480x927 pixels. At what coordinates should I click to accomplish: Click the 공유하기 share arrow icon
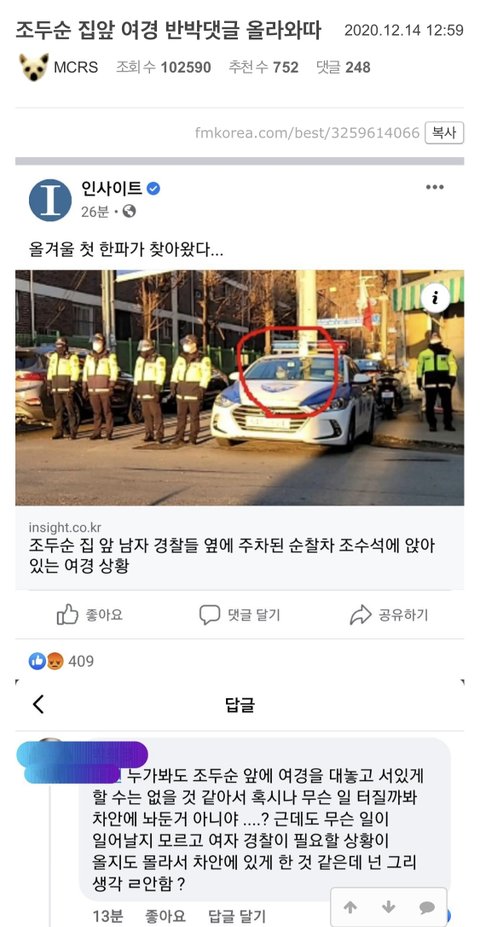pos(361,615)
